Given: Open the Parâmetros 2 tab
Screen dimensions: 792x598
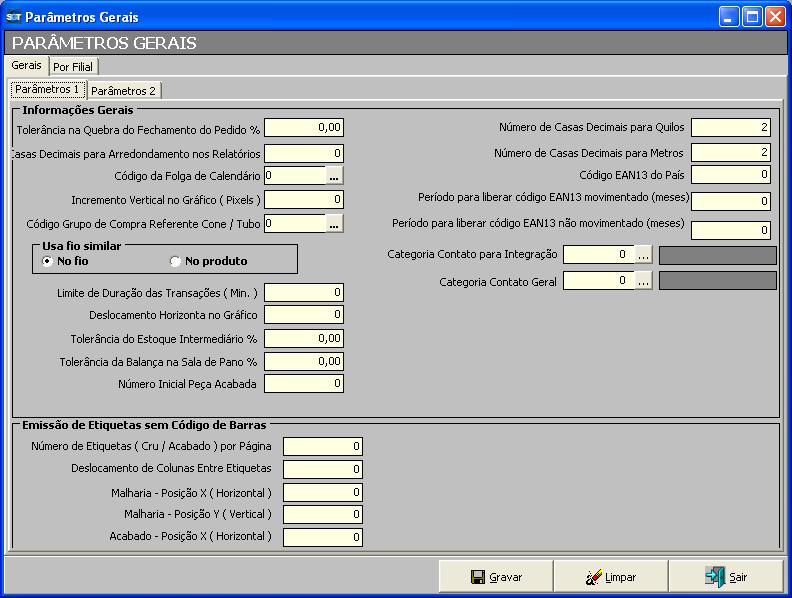Looking at the screenshot, I should [x=124, y=91].
